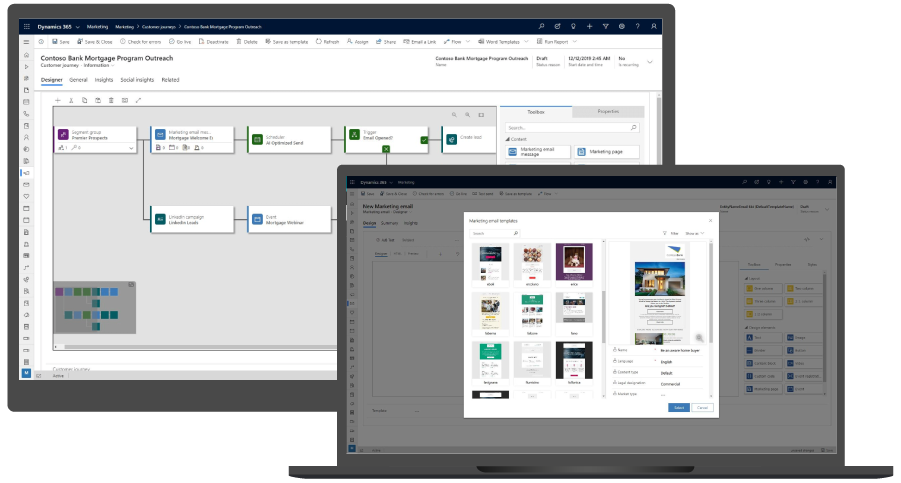Expand the header chevron in the email window
901x483 pixels.
tap(827, 210)
